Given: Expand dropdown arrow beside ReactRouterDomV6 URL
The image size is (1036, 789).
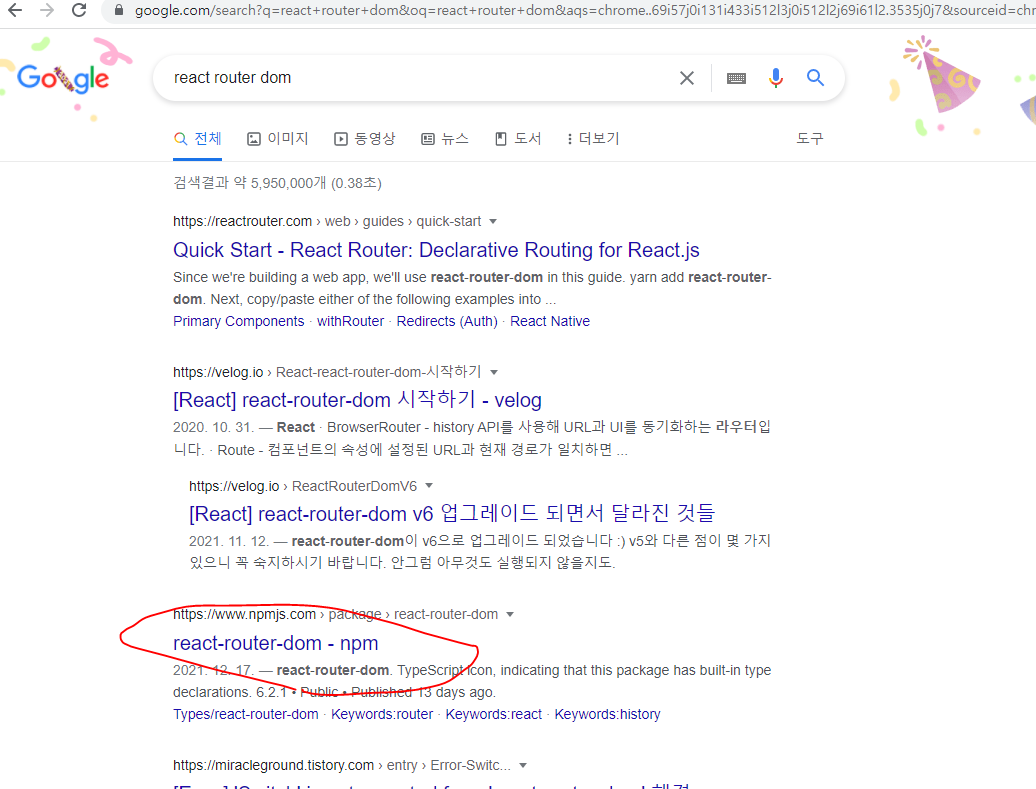Looking at the screenshot, I should click(429, 486).
